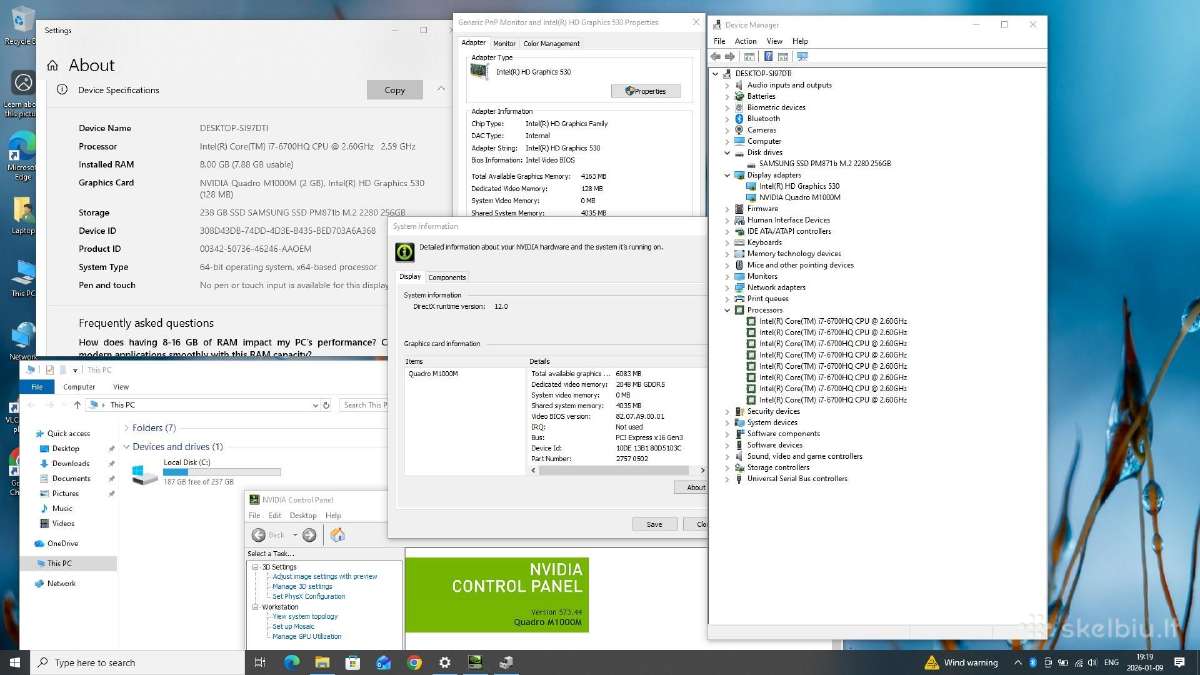Click the Copy button in Settings About
Screen dimensions: 1200x675
click(395, 90)
